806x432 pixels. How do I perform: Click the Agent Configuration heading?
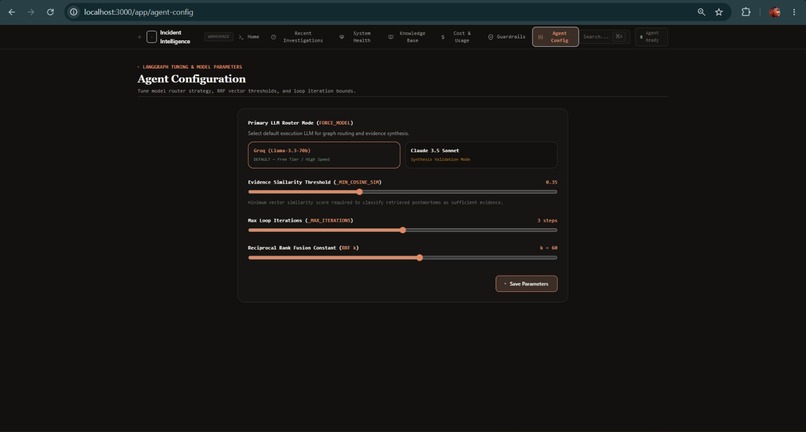(192, 79)
